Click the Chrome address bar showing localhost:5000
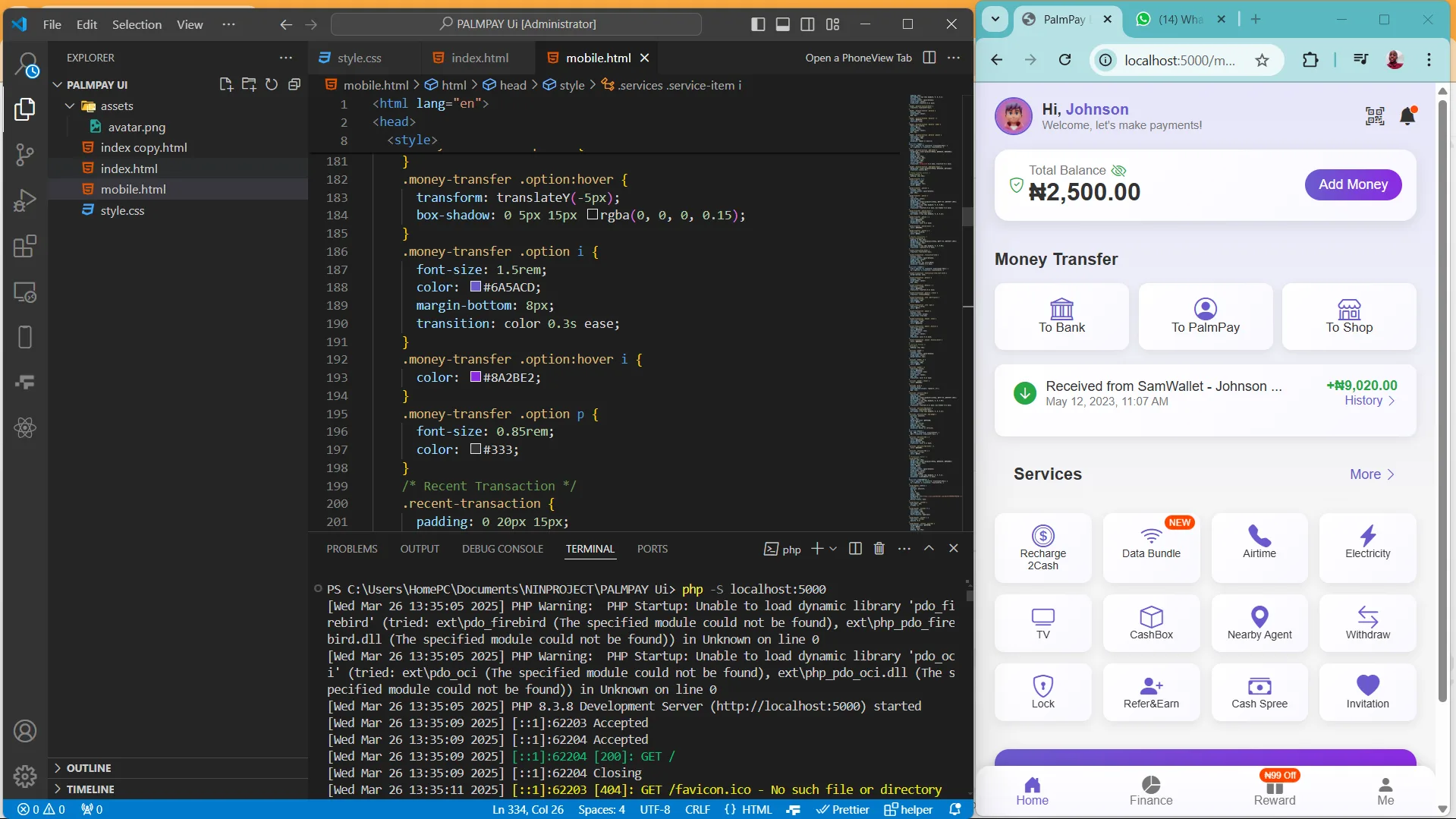The width and height of the screenshot is (1456, 819). tap(1181, 60)
